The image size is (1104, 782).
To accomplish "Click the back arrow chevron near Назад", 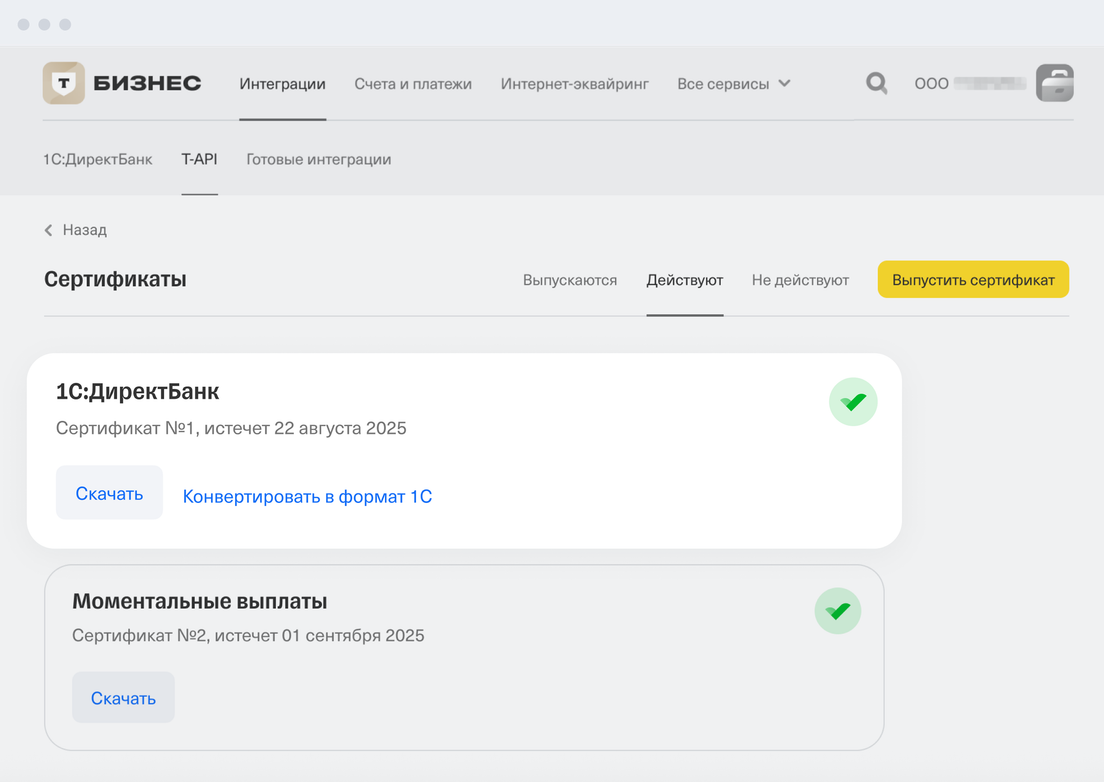I will tap(49, 230).
